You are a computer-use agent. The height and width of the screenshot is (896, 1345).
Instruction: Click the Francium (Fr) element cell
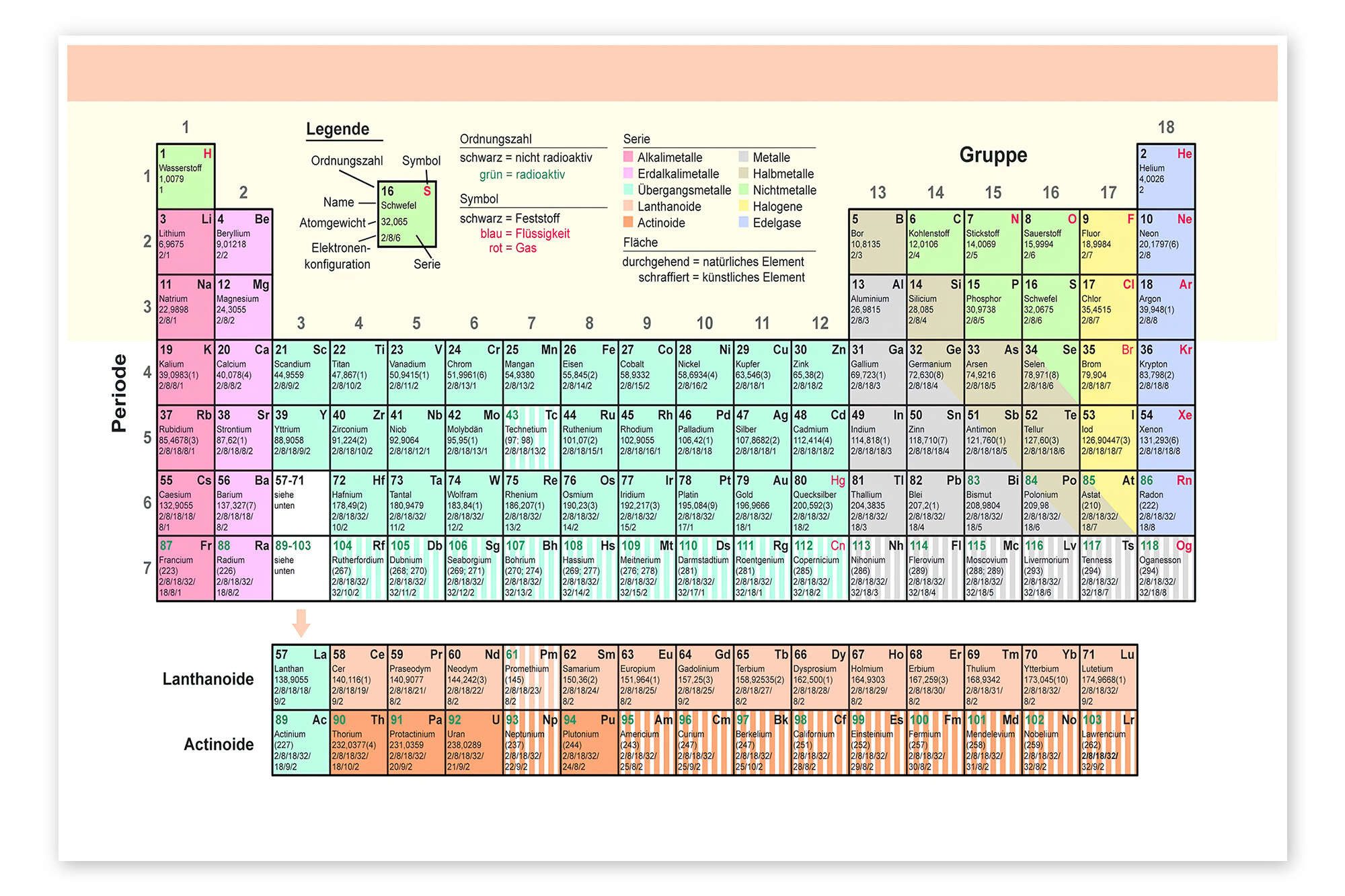186,568
